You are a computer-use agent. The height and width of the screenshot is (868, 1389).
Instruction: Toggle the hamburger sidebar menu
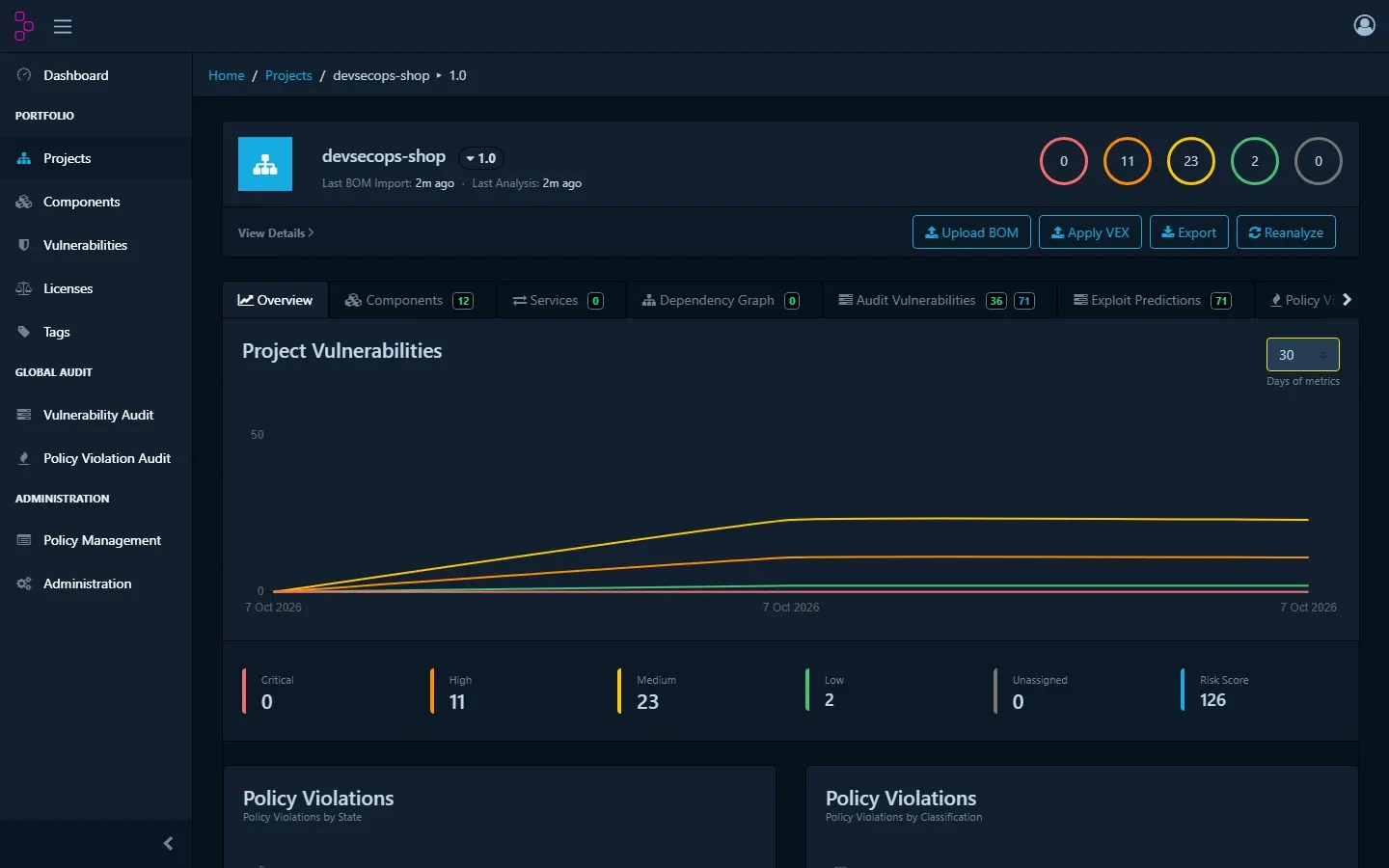tap(63, 26)
